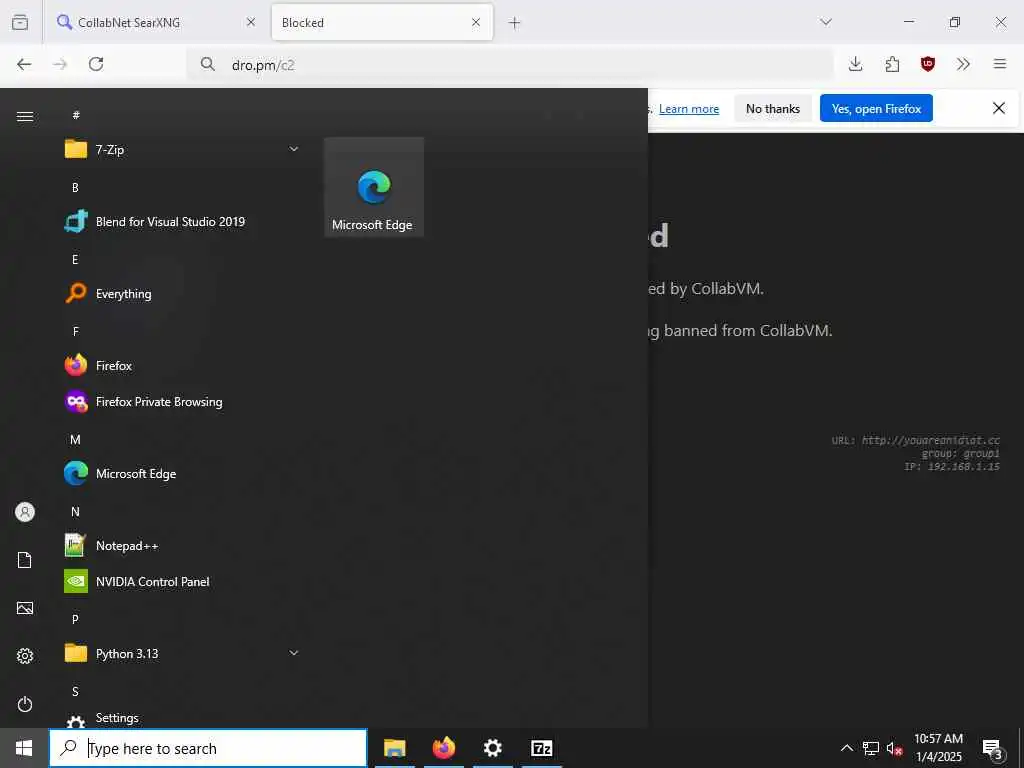Close the Blocked tab

(476, 22)
